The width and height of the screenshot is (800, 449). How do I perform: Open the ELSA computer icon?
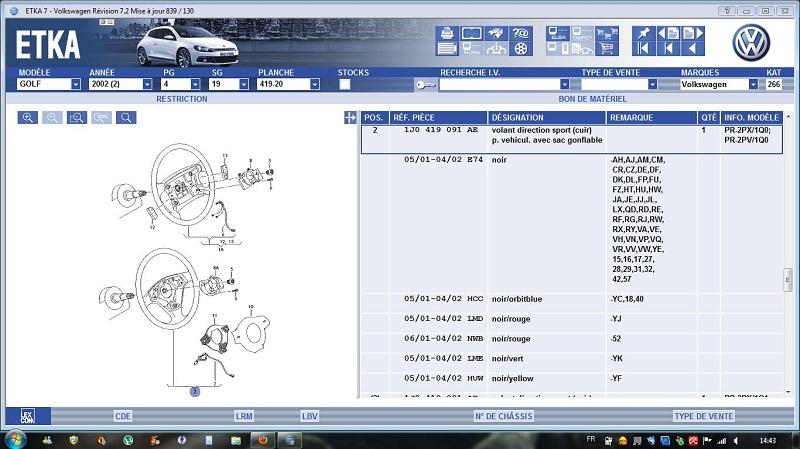pyautogui.click(x=557, y=33)
